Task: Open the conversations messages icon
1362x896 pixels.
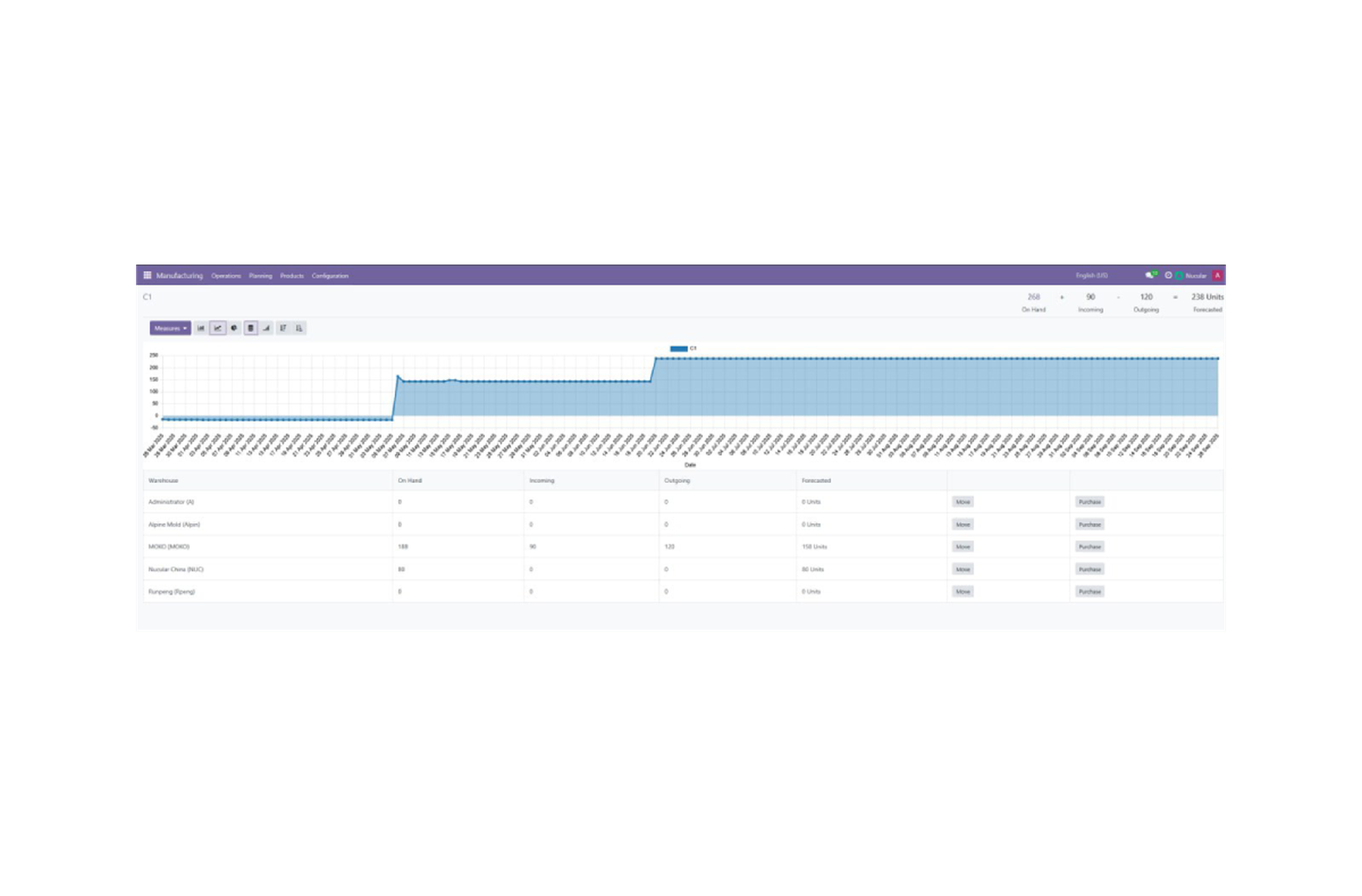Action: click(1151, 275)
